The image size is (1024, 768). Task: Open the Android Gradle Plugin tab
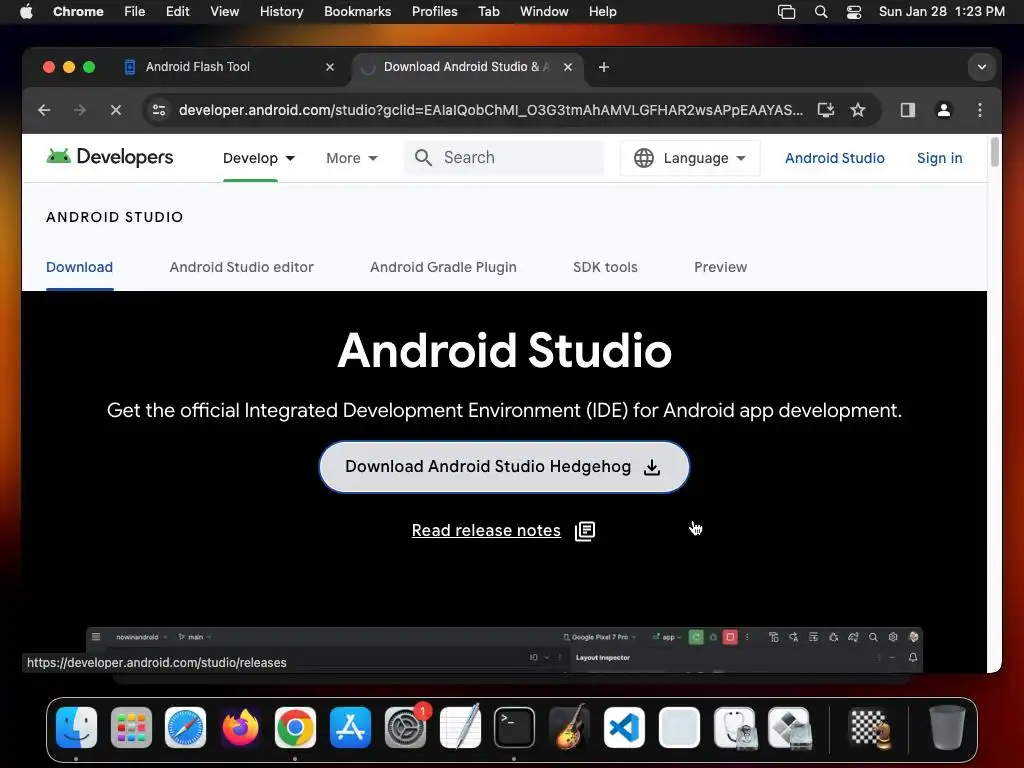pyautogui.click(x=443, y=267)
